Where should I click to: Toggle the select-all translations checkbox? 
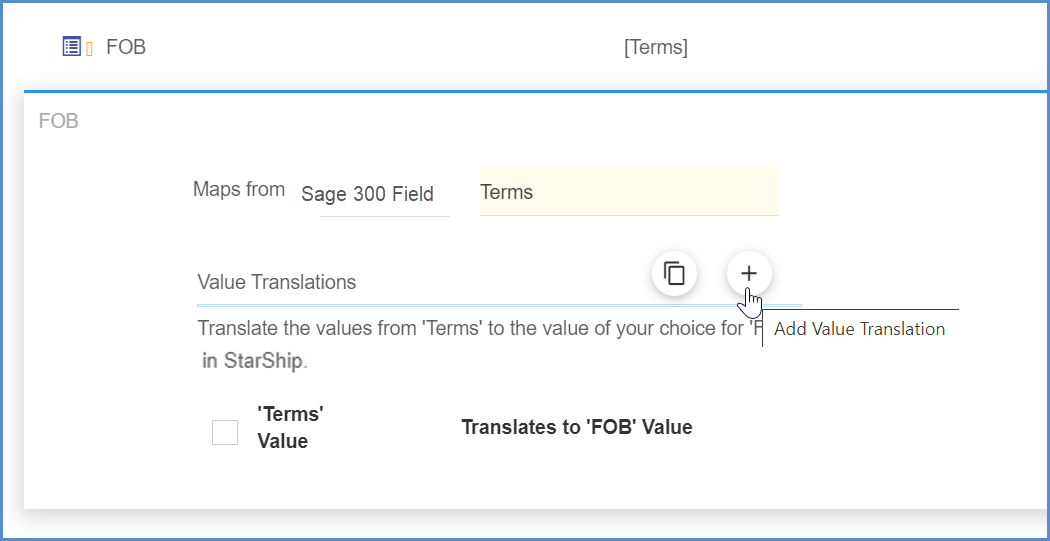225,432
